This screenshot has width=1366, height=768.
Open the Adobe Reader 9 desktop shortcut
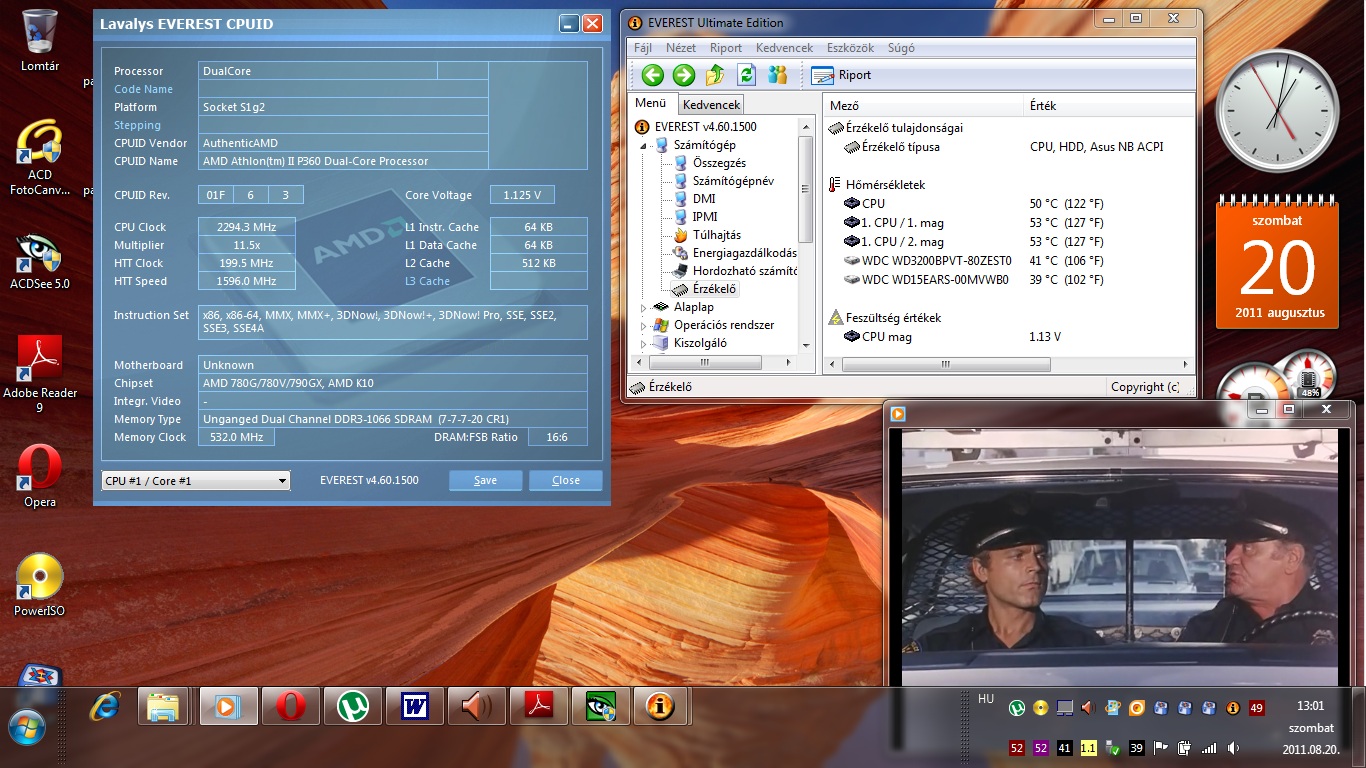[40, 374]
